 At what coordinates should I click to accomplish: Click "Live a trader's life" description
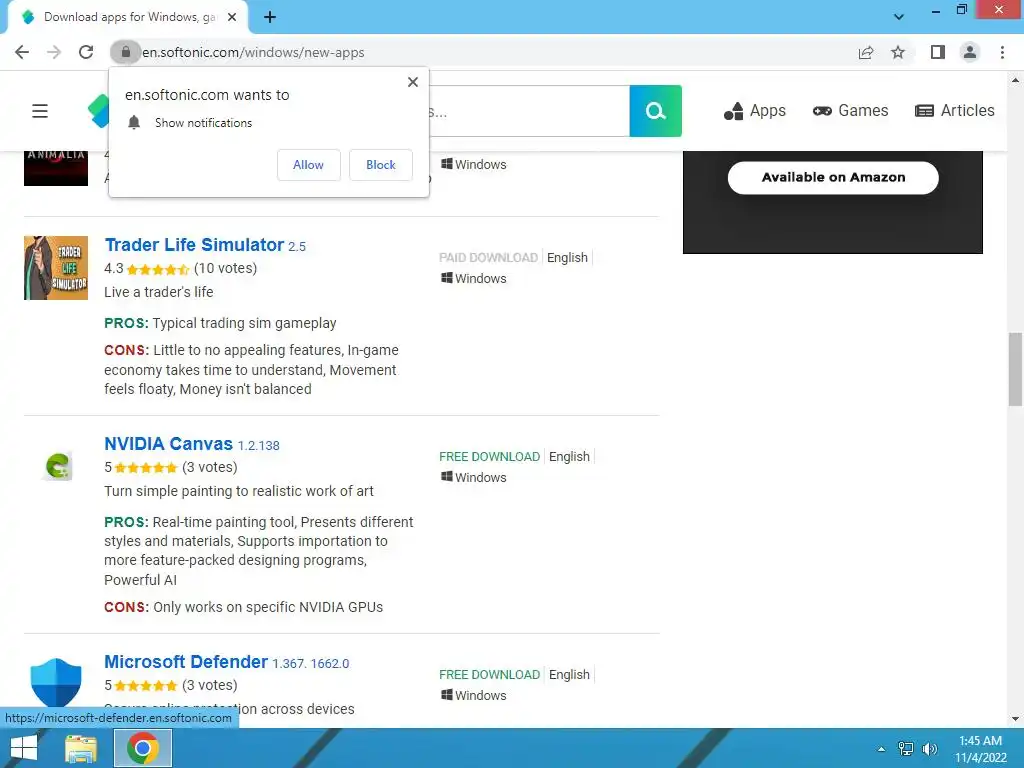click(x=159, y=292)
